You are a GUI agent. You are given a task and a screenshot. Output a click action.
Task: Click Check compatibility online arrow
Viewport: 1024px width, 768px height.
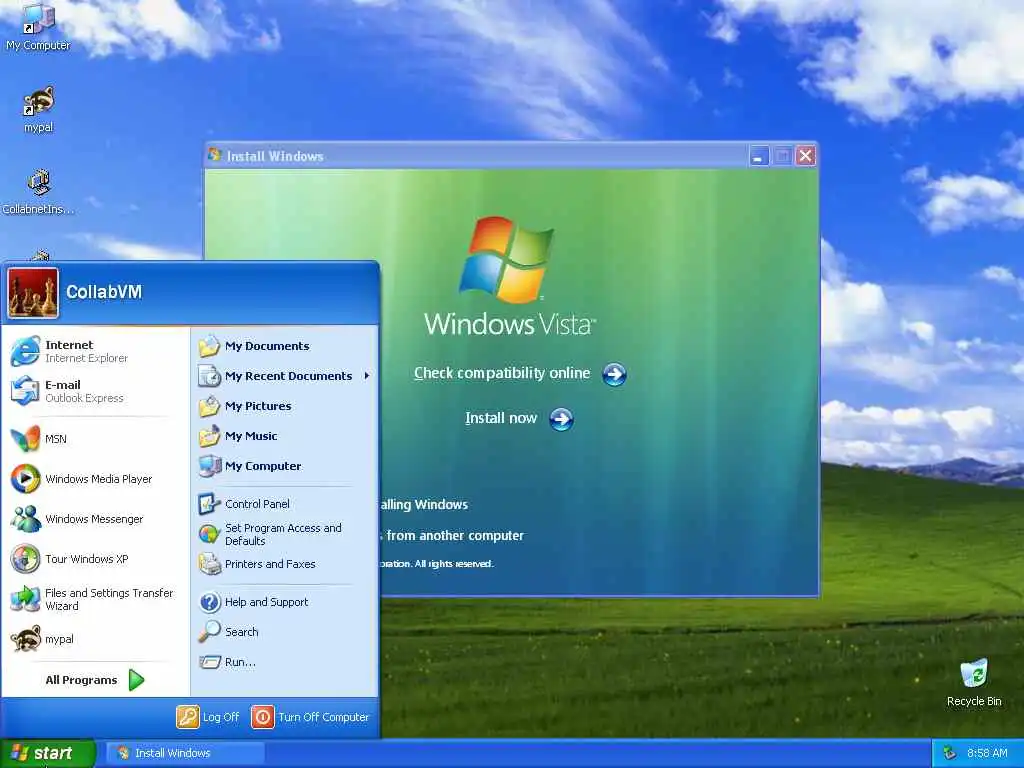[614, 374]
